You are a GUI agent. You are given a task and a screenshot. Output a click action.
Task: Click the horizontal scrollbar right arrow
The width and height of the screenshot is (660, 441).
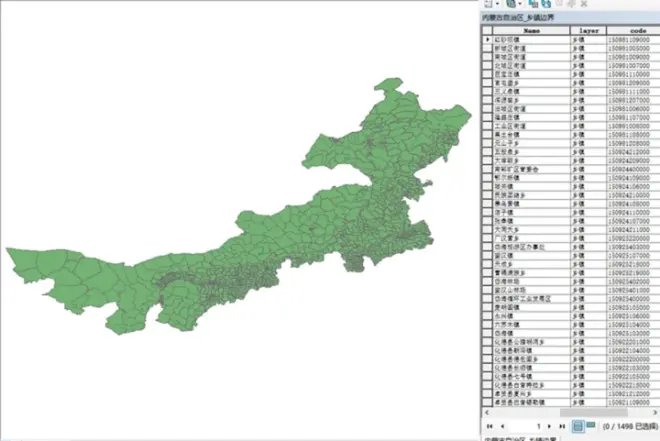(x=655, y=412)
